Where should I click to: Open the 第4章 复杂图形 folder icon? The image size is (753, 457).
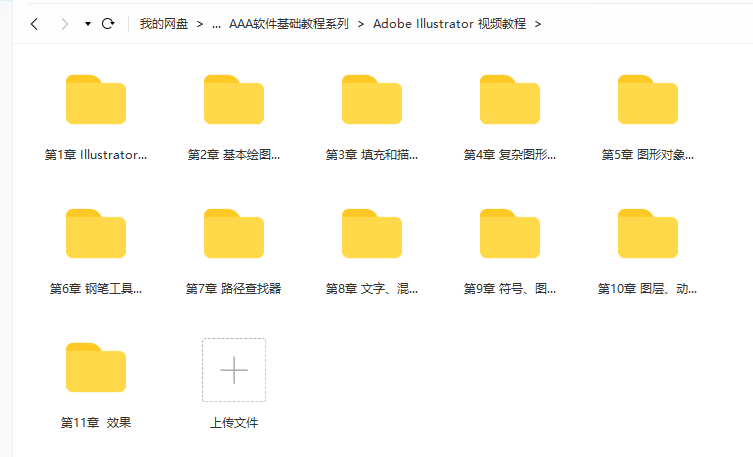point(510,99)
